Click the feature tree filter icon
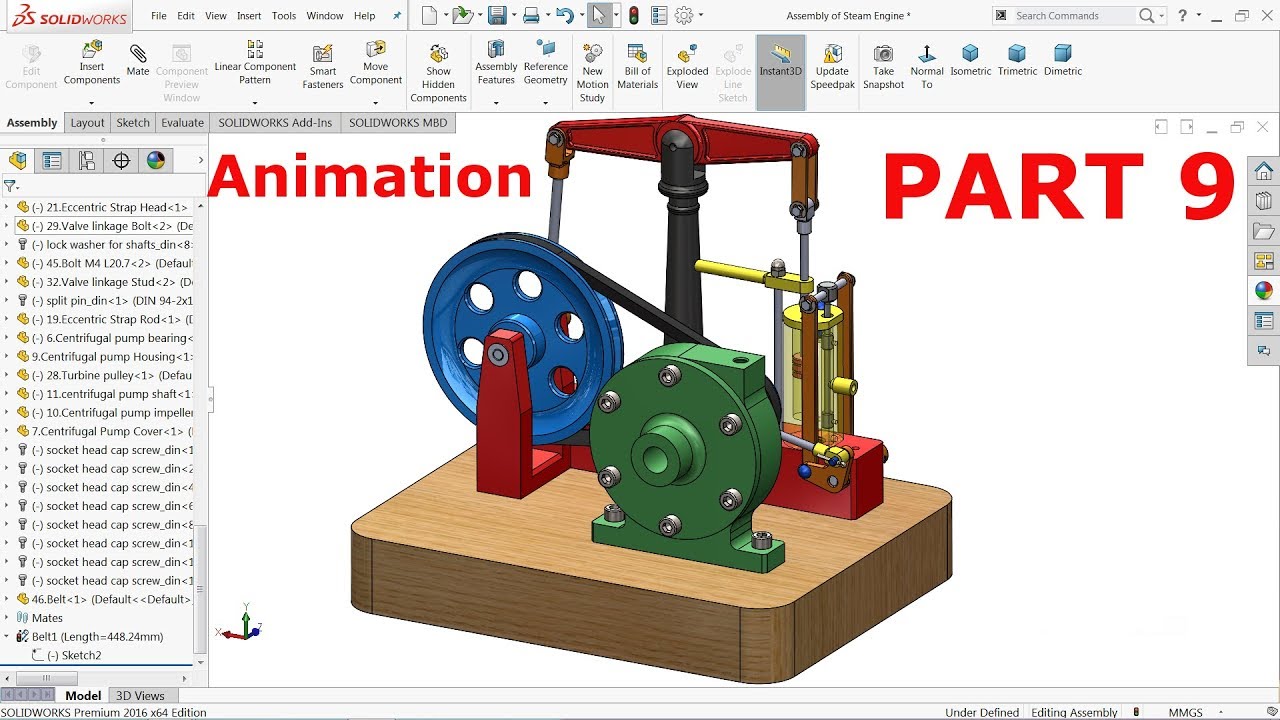1280x720 pixels. (x=10, y=186)
